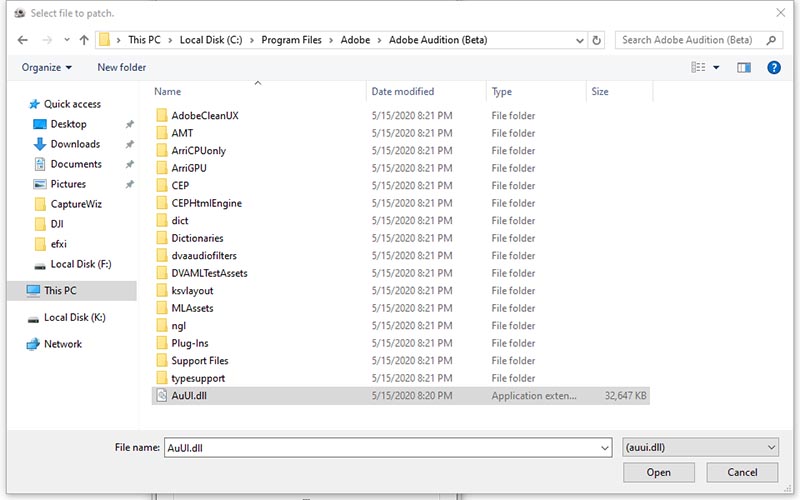This screenshot has width=800, height=500.
Task: Click the folder icon in address bar
Action: (105, 40)
